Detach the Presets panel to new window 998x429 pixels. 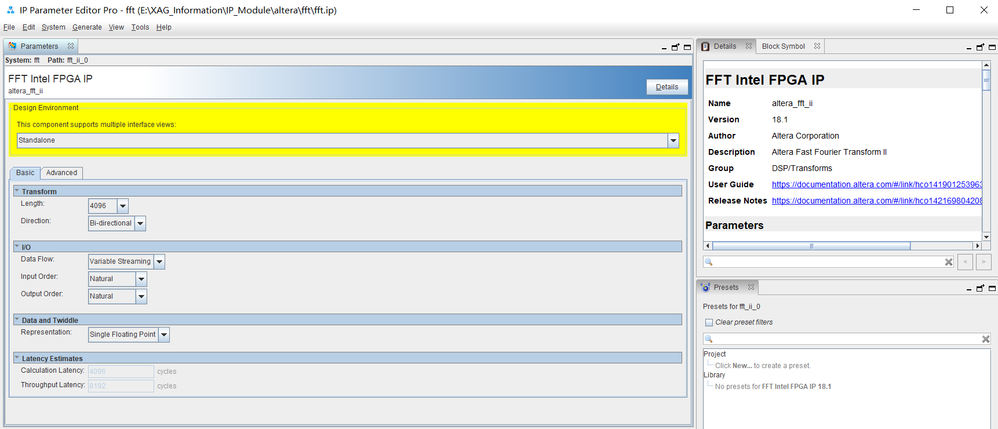[980, 288]
